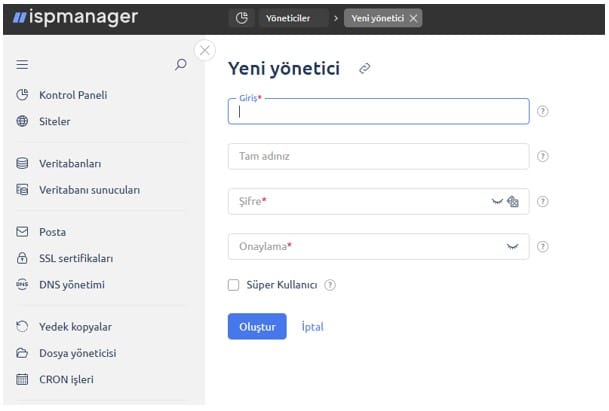Open SSL sertifikaları from sidebar
This screenshot has height=411, width=609.
point(76,258)
